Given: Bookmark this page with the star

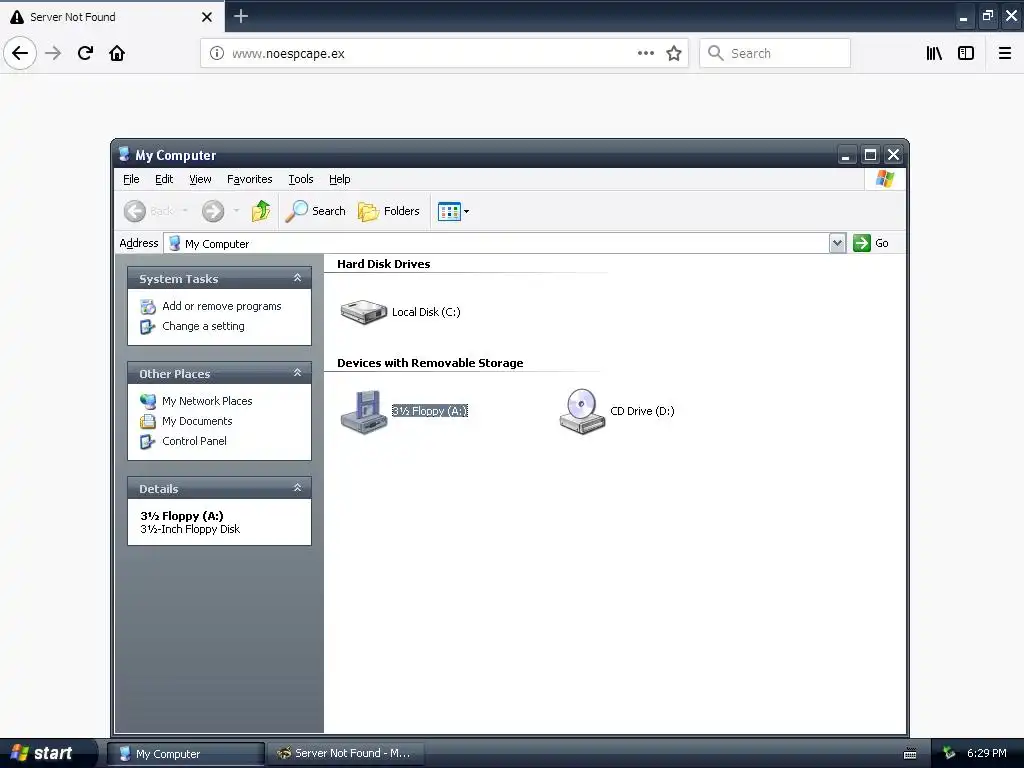Looking at the screenshot, I should (x=674, y=53).
